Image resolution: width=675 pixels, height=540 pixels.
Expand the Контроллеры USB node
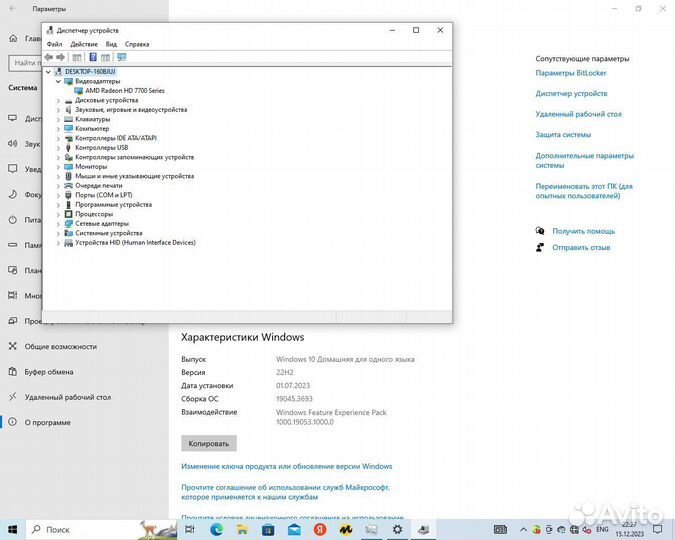[58, 147]
